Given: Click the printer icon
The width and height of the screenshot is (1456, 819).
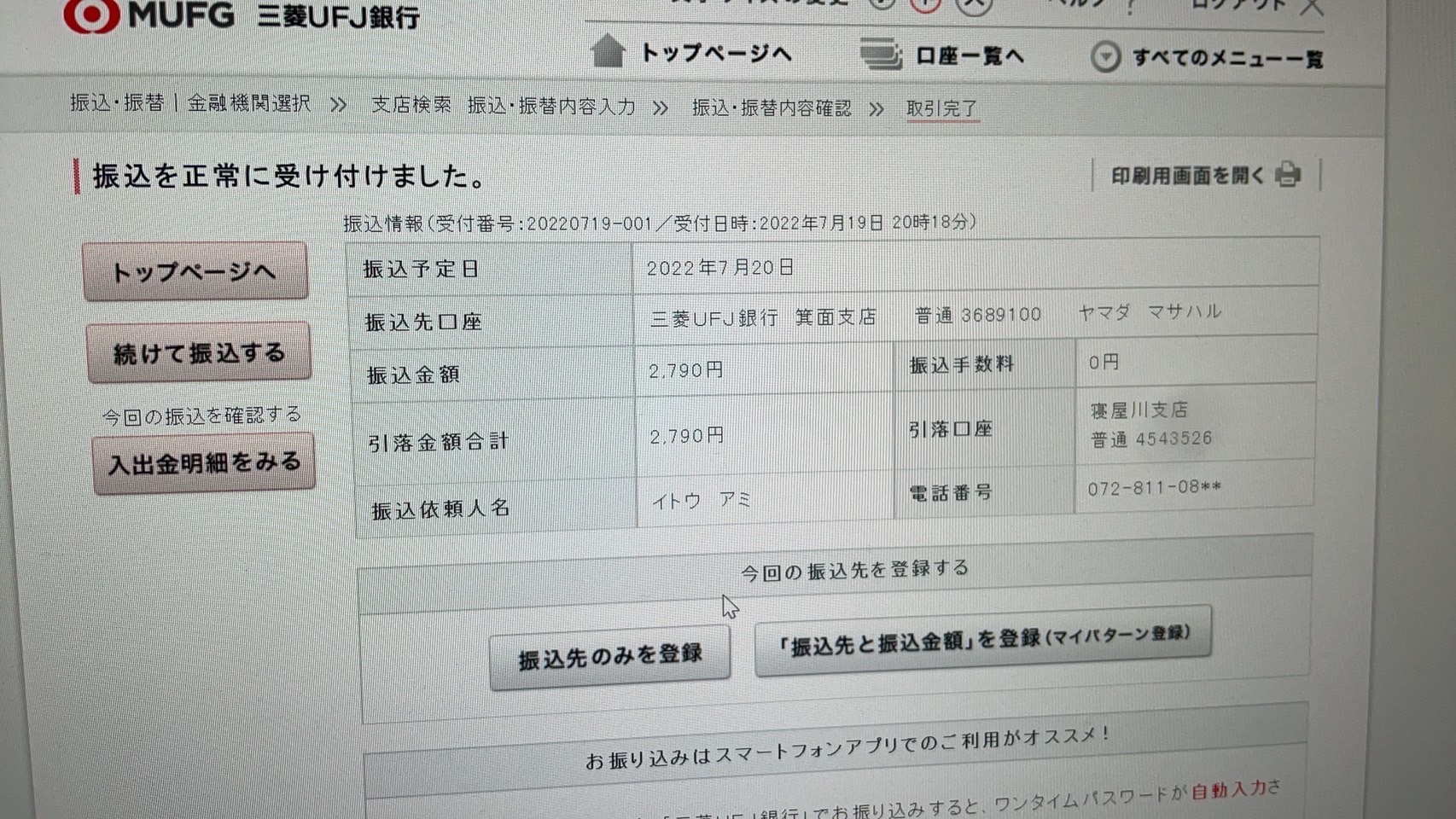Looking at the screenshot, I should point(1289,175).
